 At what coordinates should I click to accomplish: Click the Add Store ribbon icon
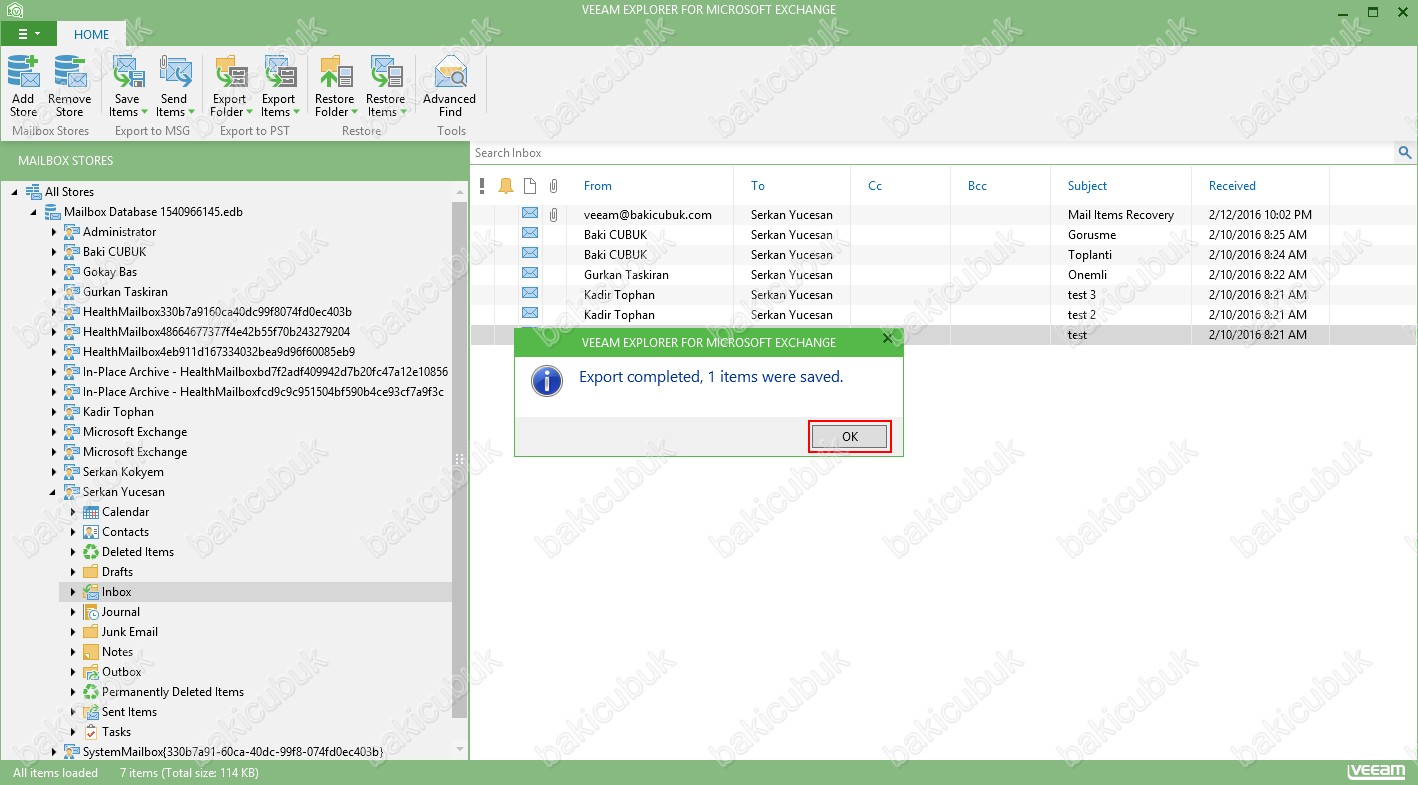[x=23, y=73]
